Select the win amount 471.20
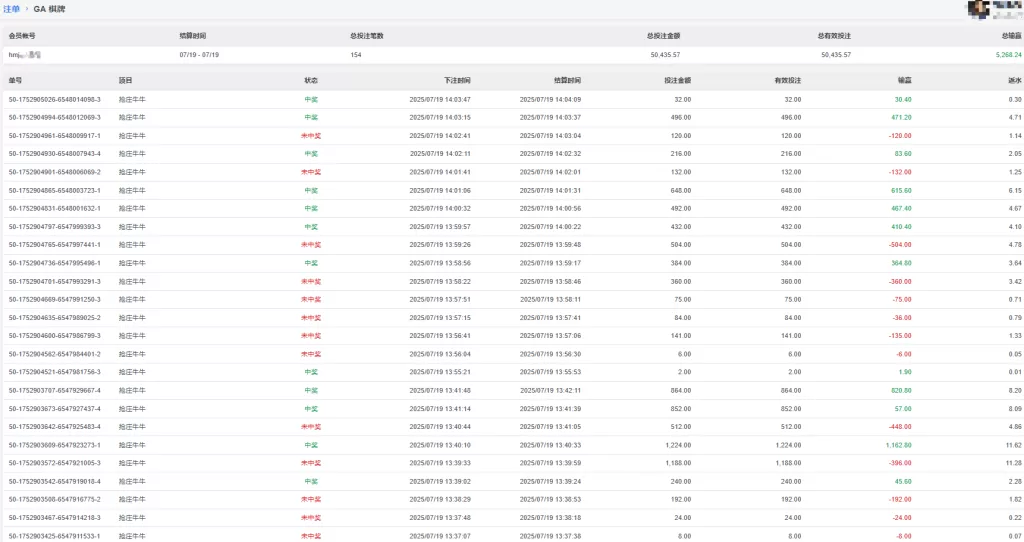The height and width of the screenshot is (542, 1024). pyautogui.click(x=901, y=118)
